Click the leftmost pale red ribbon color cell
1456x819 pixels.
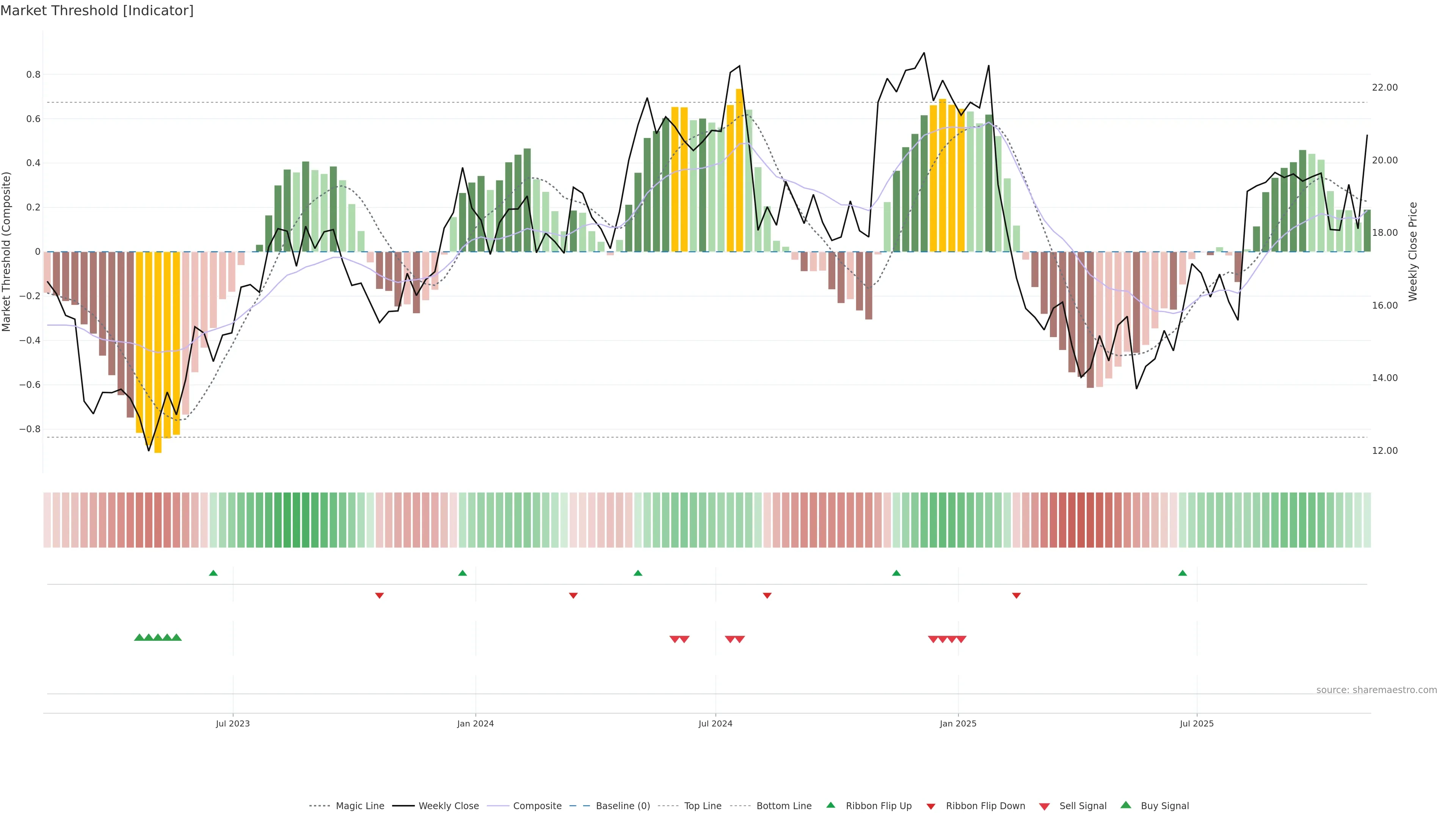pos(47,520)
